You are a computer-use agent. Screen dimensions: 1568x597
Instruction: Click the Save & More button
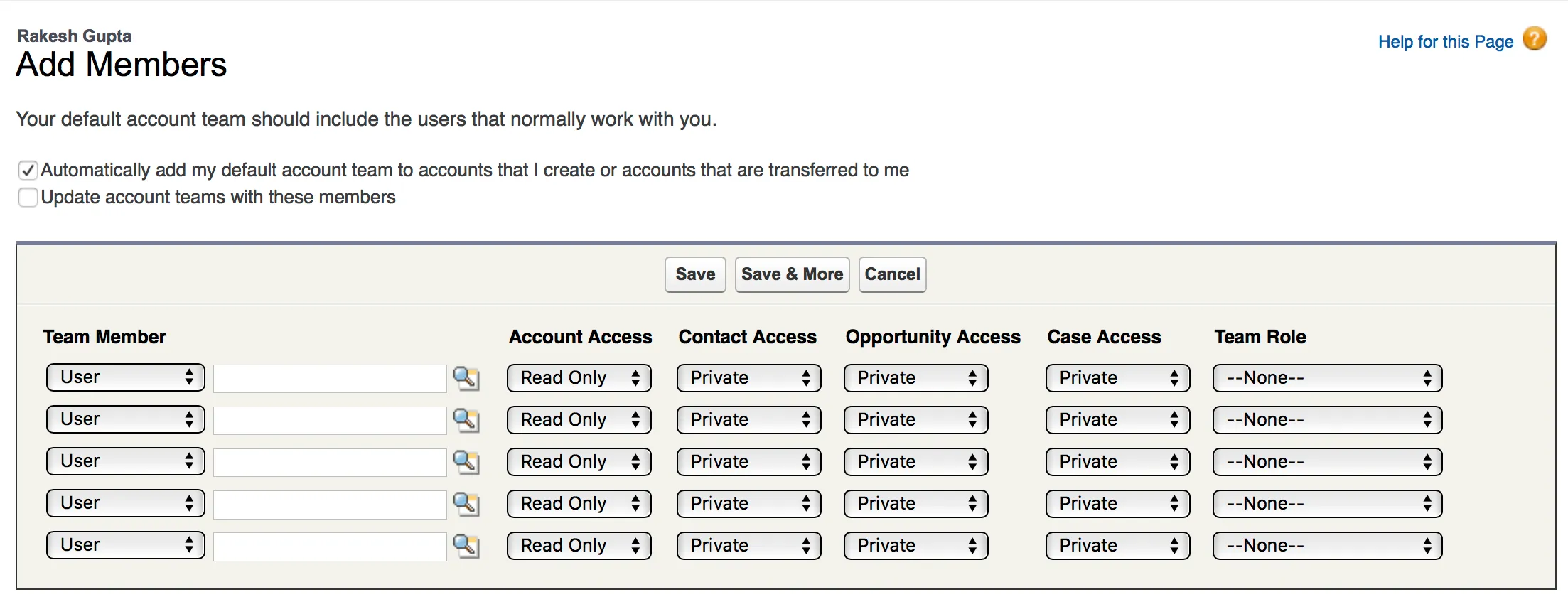[x=792, y=274]
